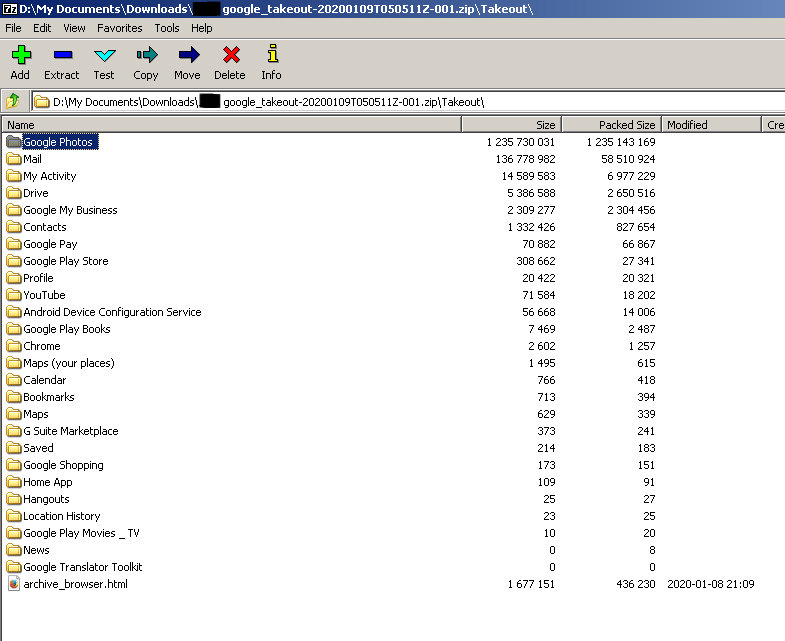This screenshot has width=785, height=641.
Task: Click the 7z title bar icon
Action: click(x=9, y=9)
